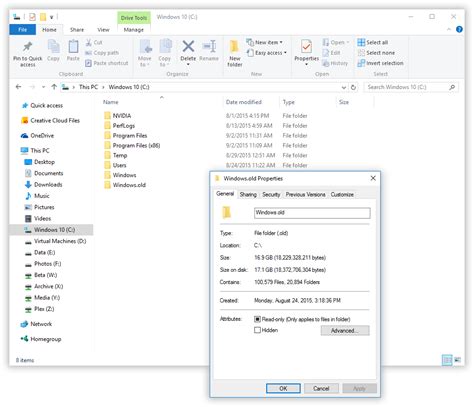Image resolution: width=474 pixels, height=407 pixels.
Task: Select OneDrive in navigation pane
Action: (x=37, y=135)
